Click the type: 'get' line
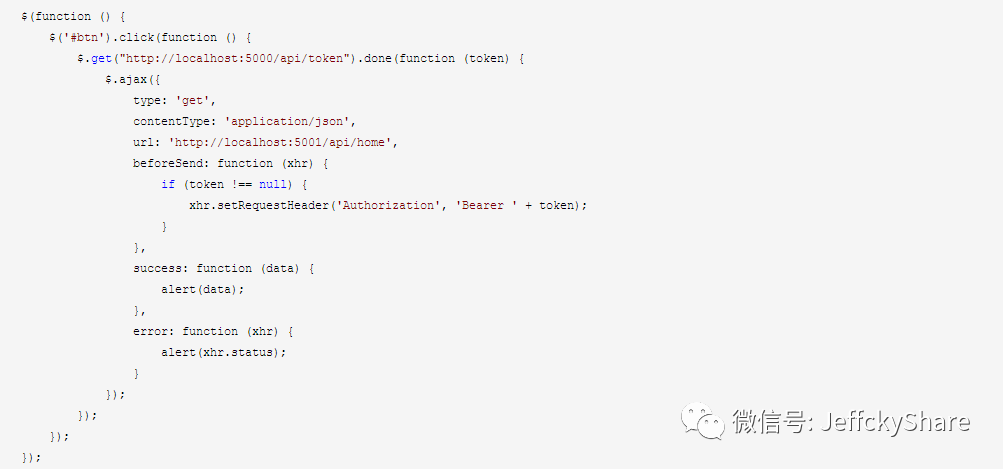 click(174, 100)
